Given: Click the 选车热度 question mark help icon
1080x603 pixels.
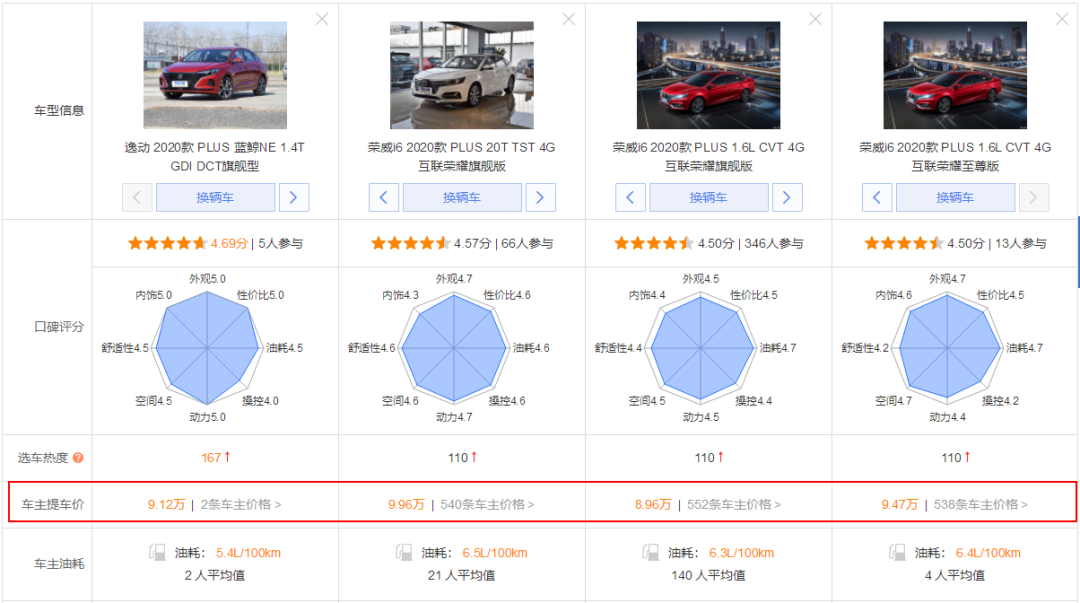Looking at the screenshot, I should (78, 458).
